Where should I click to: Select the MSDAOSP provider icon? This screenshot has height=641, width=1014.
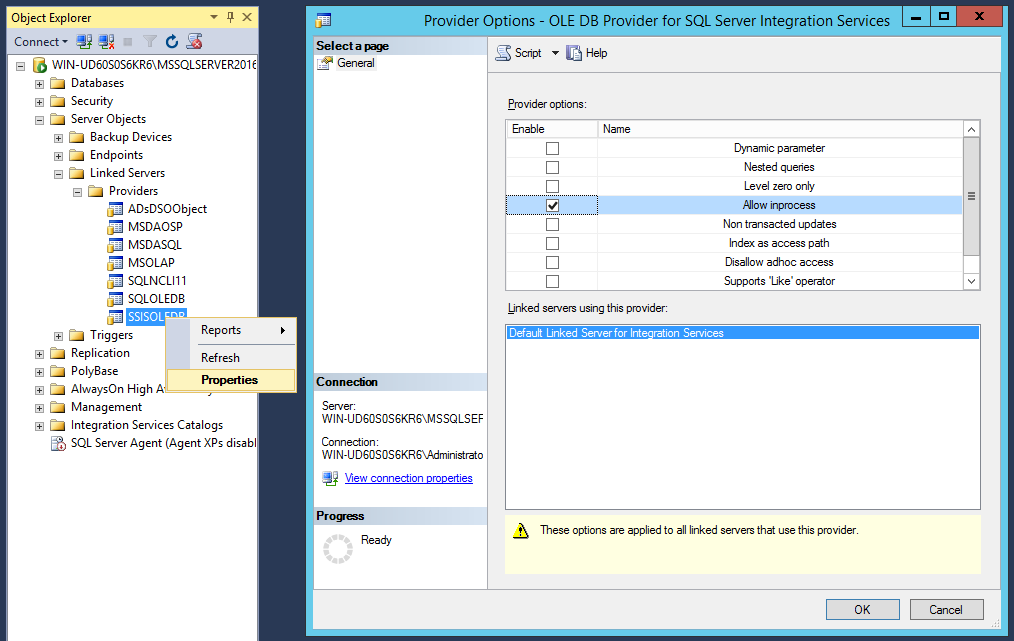[x=115, y=227]
